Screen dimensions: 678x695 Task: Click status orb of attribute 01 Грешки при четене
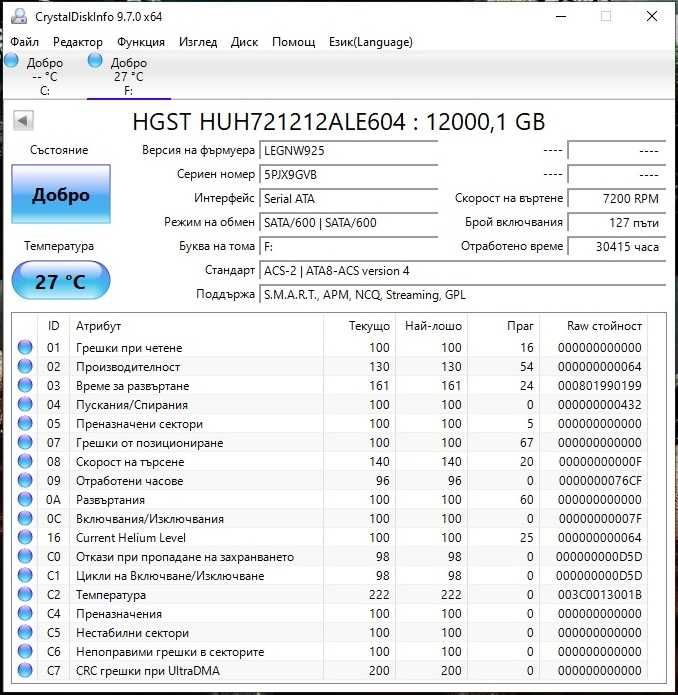25,347
